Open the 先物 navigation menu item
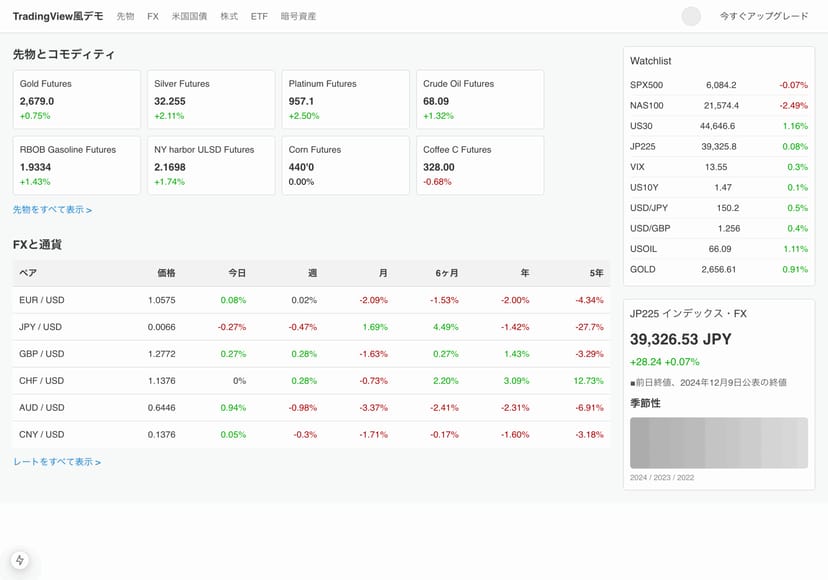This screenshot has width=828, height=580. (x=125, y=16)
